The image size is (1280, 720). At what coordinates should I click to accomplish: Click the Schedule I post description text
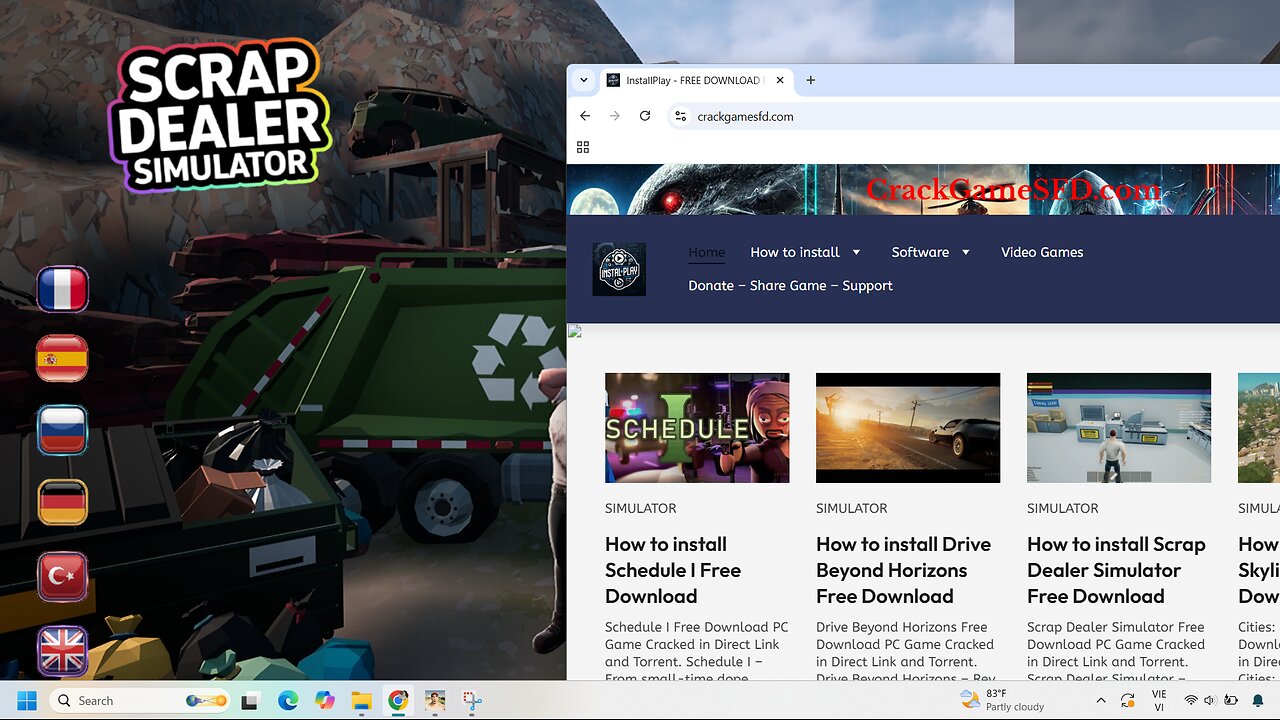click(x=697, y=650)
